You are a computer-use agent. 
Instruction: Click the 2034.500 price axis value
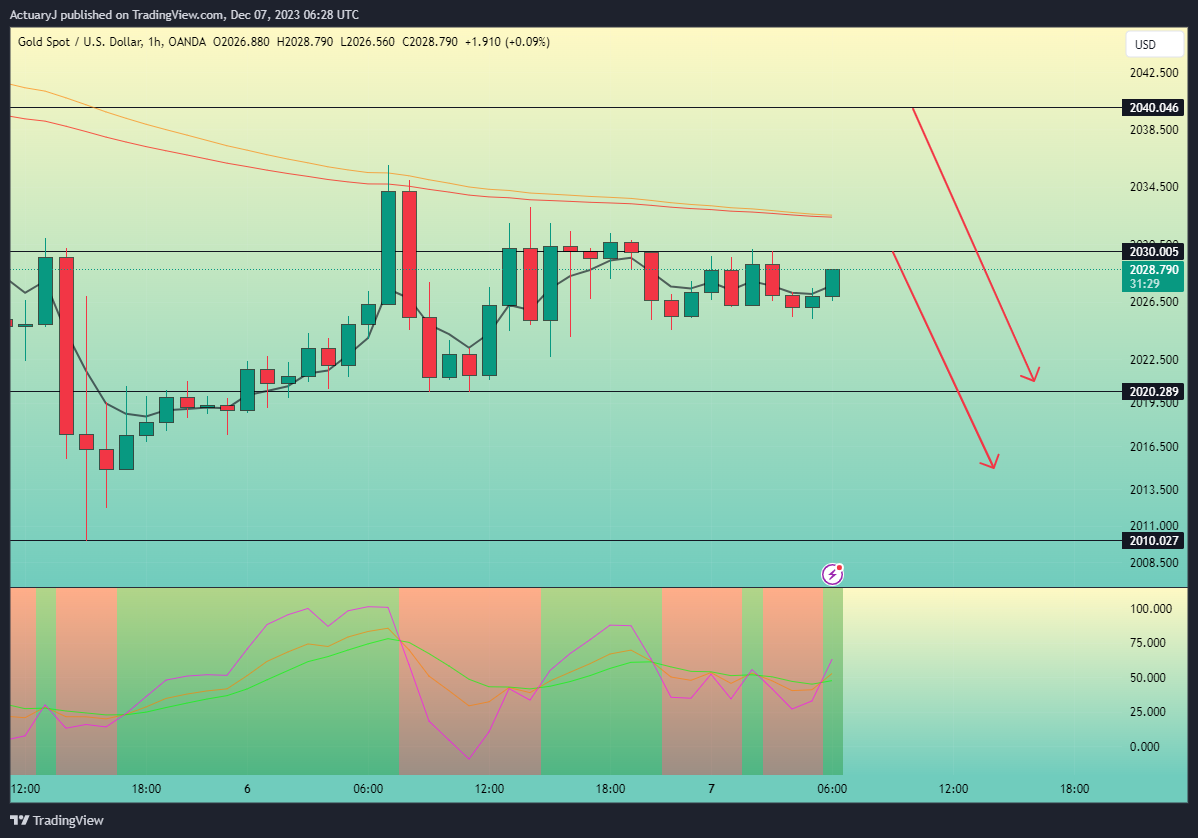coord(1154,187)
